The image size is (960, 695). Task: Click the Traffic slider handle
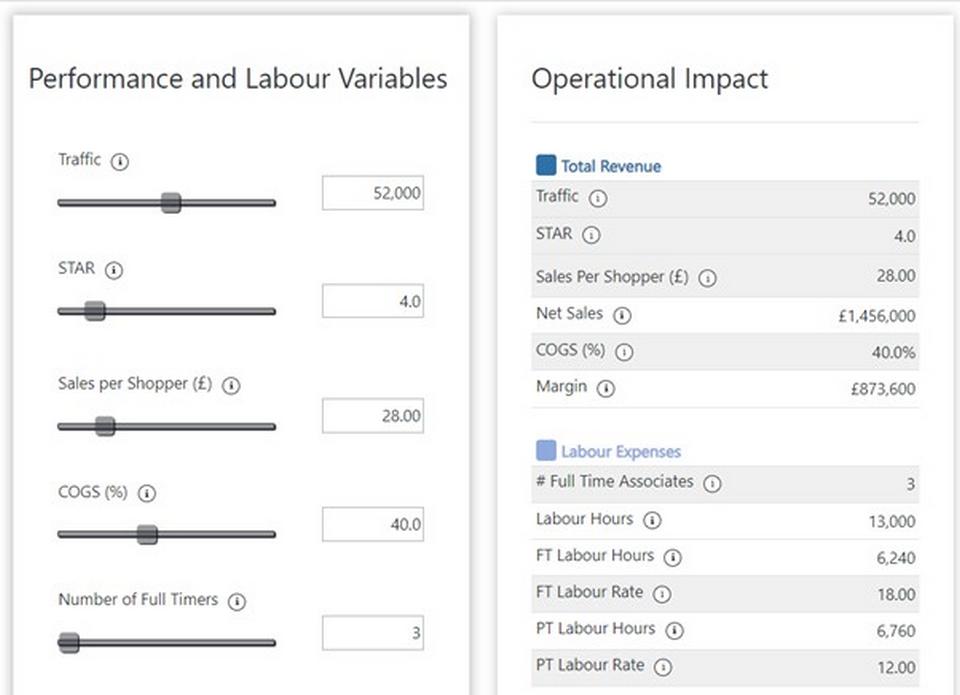pyautogui.click(x=171, y=203)
